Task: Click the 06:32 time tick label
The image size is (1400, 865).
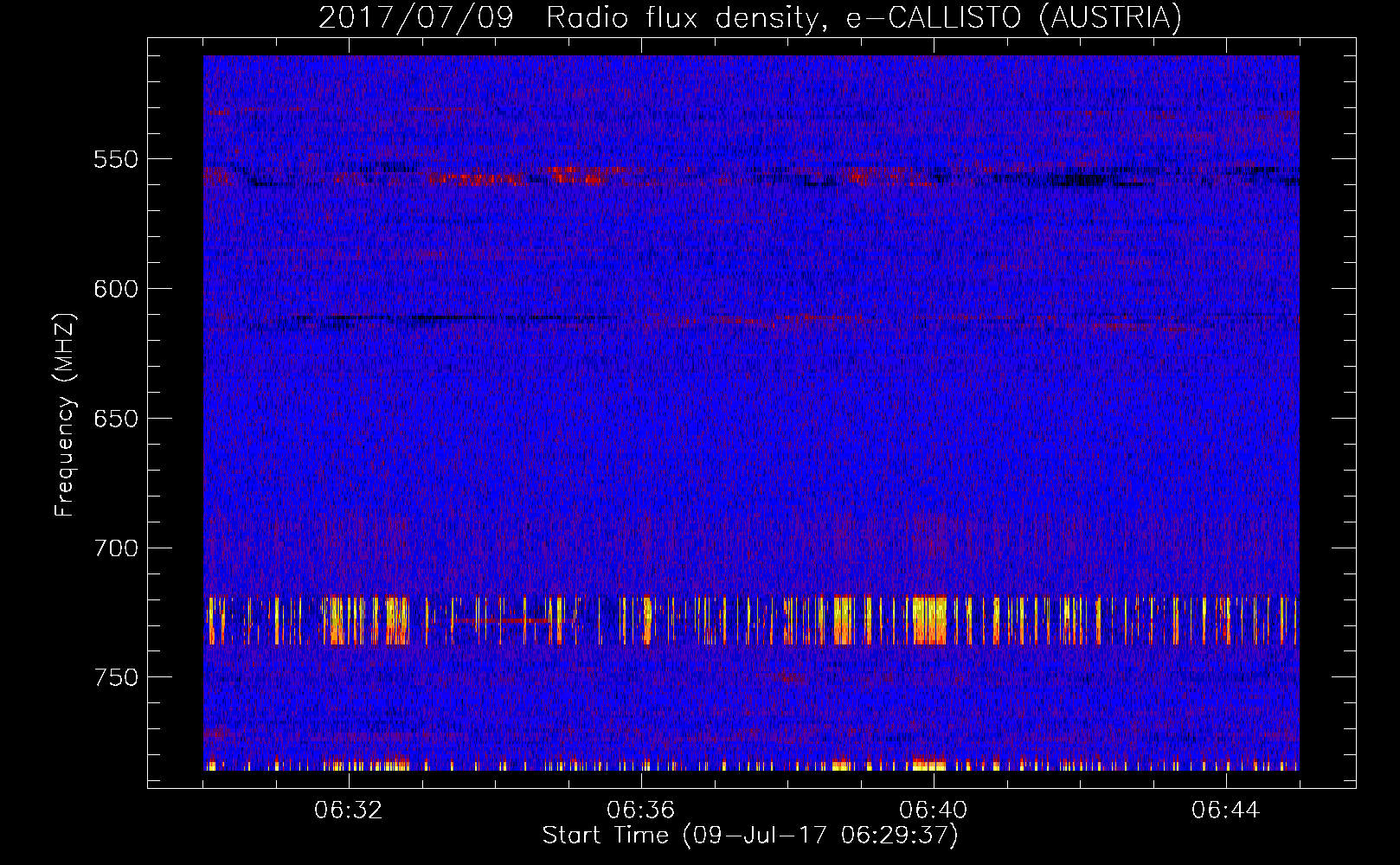Action: (x=349, y=811)
